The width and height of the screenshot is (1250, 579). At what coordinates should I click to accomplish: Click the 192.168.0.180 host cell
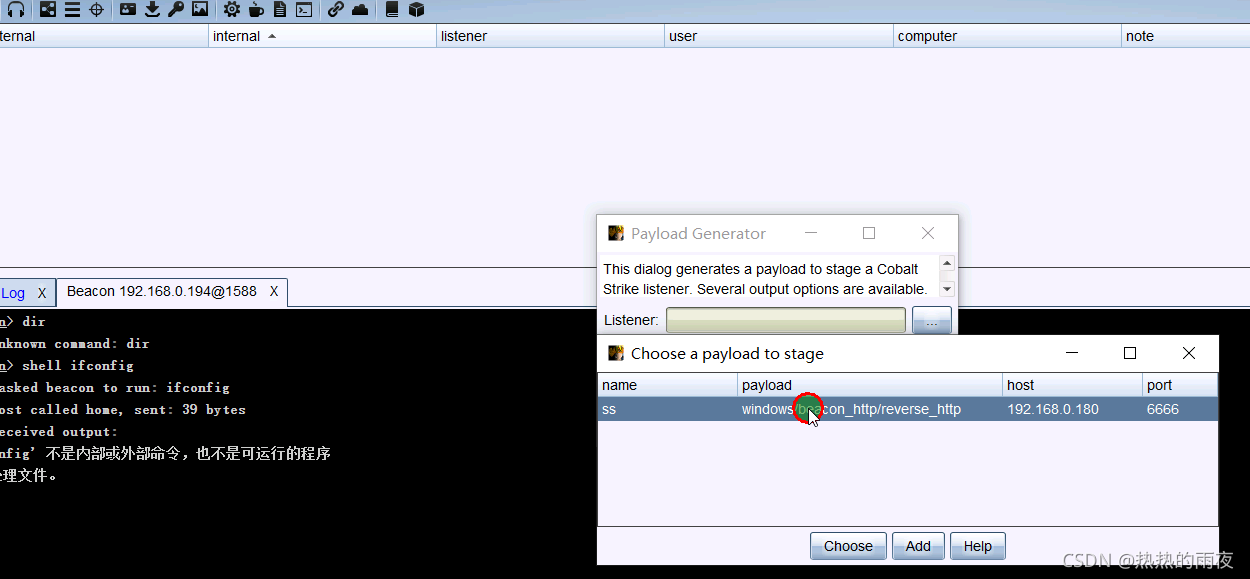(1073, 409)
